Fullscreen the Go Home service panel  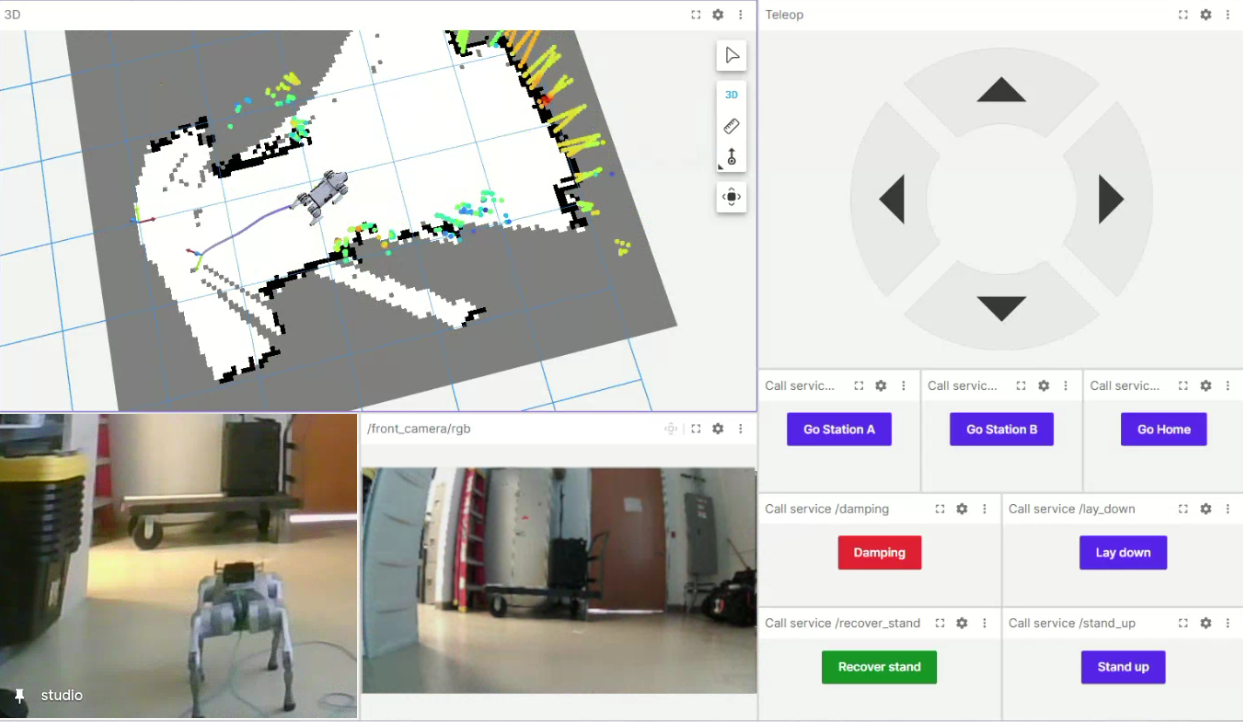tap(1183, 386)
